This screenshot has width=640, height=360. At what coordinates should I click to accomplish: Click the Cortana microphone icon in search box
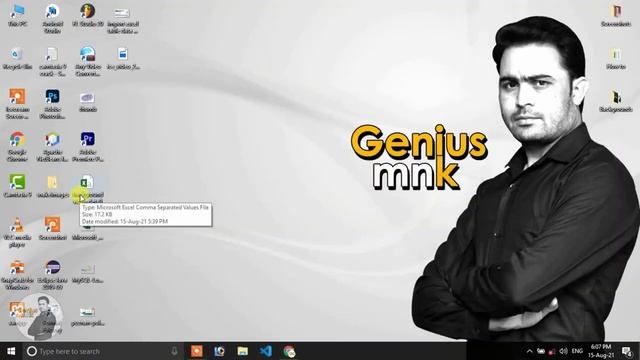coord(174,351)
